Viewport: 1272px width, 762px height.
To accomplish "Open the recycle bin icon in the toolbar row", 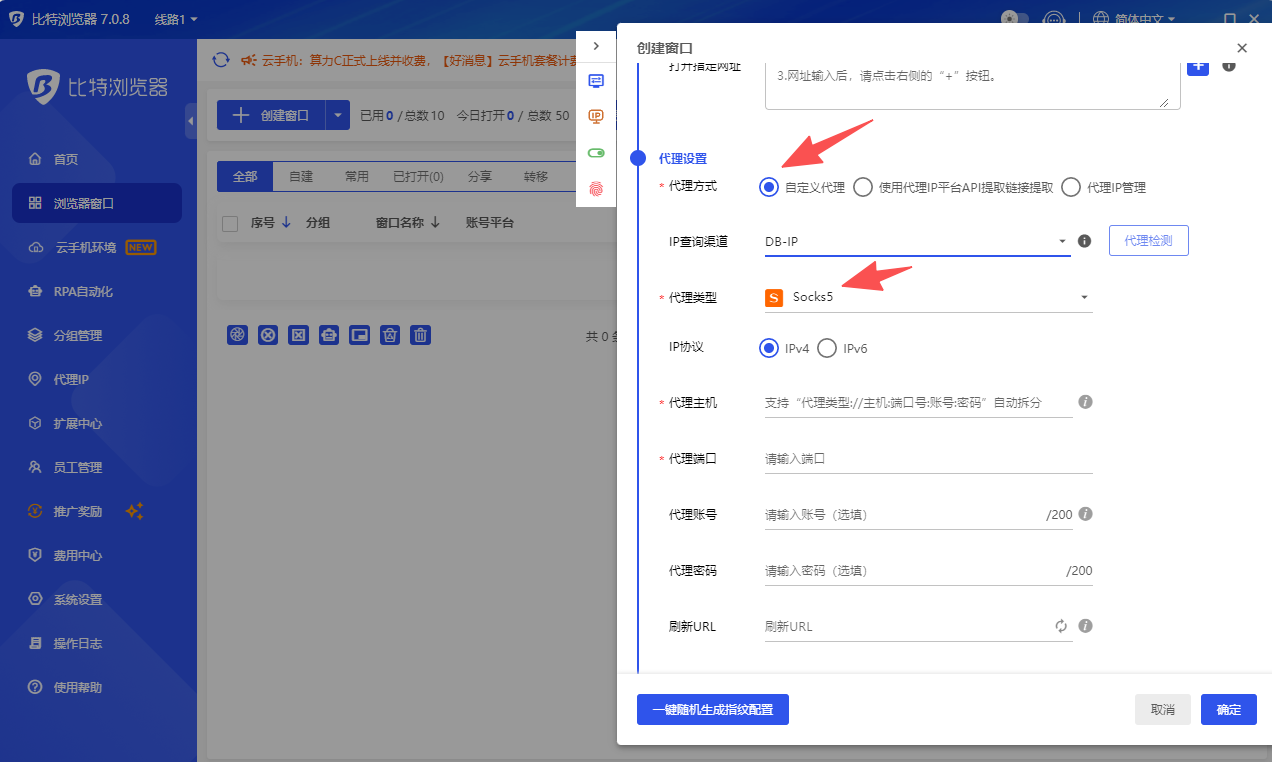I will (390, 335).
